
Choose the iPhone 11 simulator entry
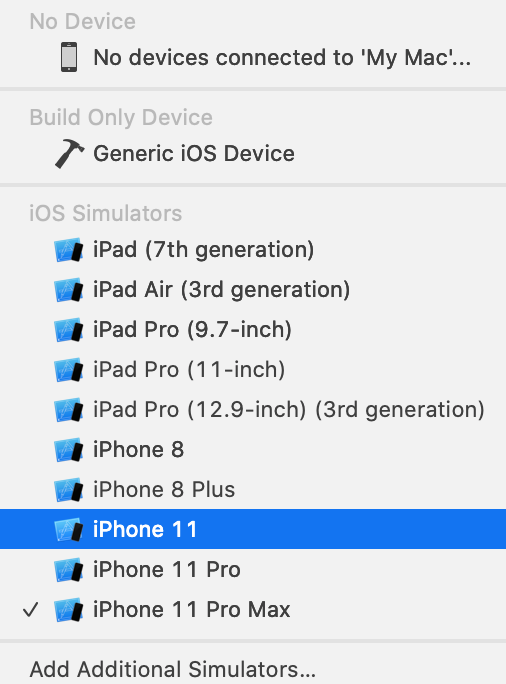tap(253, 529)
